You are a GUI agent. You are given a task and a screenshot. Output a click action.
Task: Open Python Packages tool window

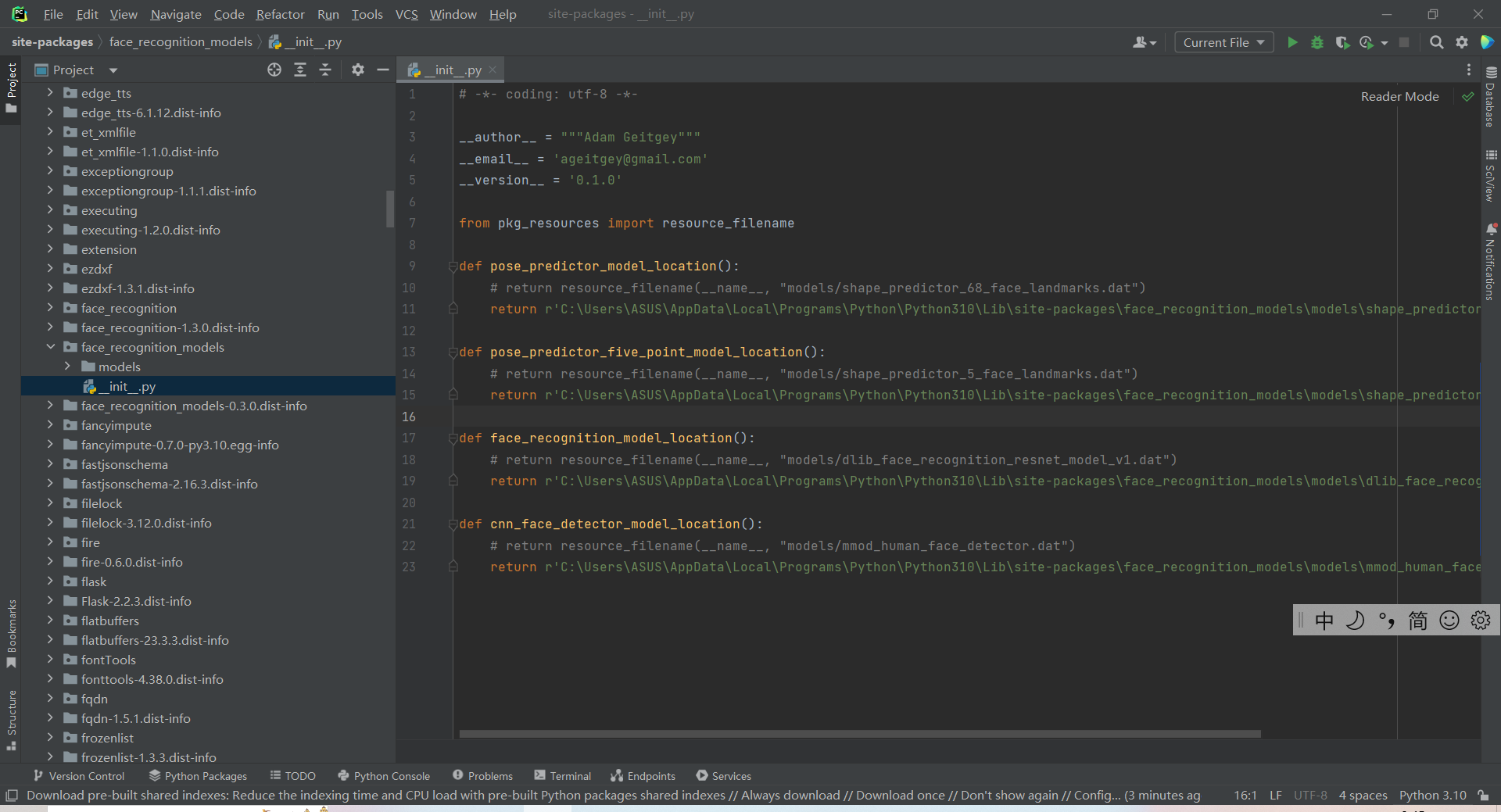coord(198,775)
